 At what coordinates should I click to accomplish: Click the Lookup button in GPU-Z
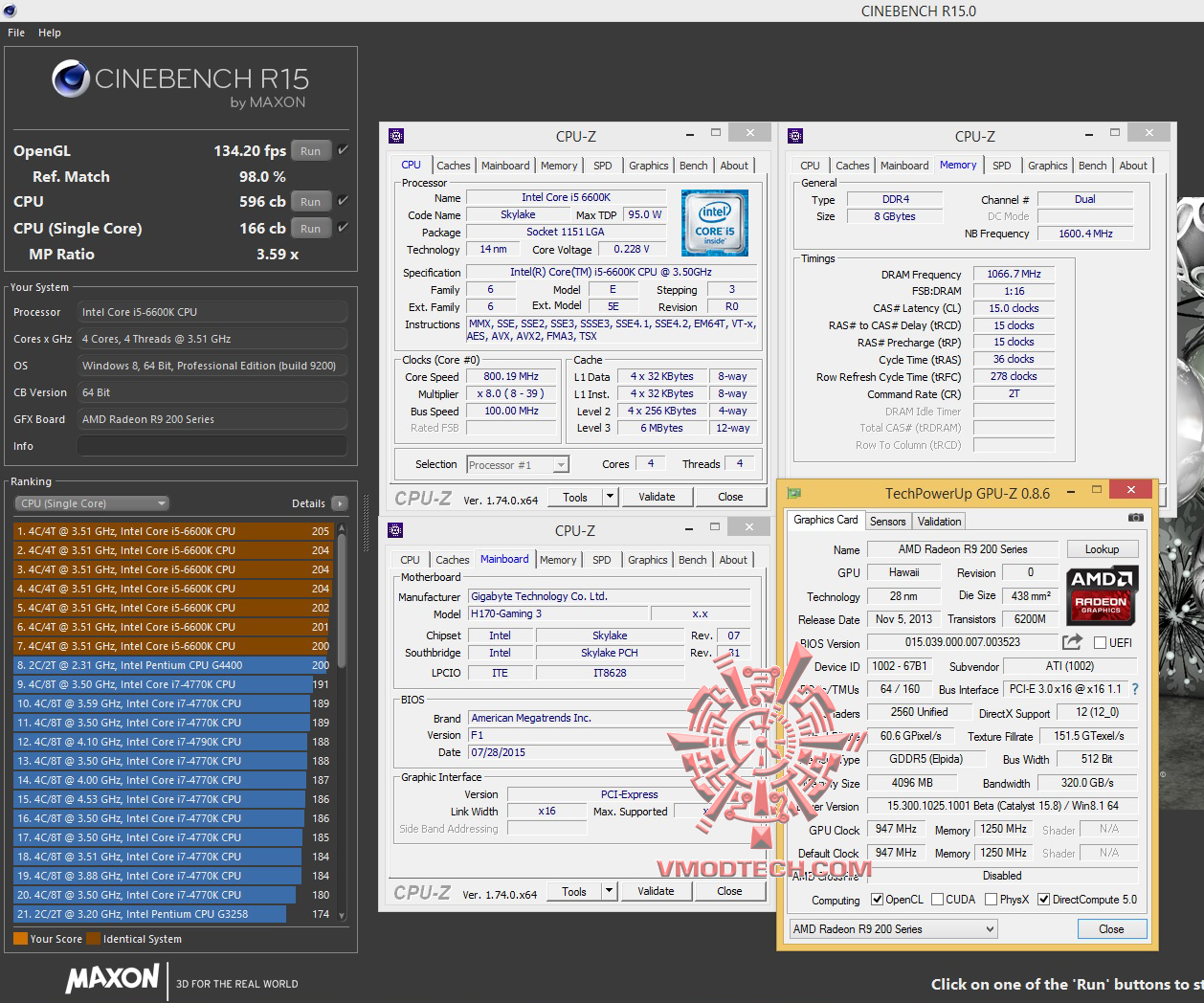[x=1102, y=549]
